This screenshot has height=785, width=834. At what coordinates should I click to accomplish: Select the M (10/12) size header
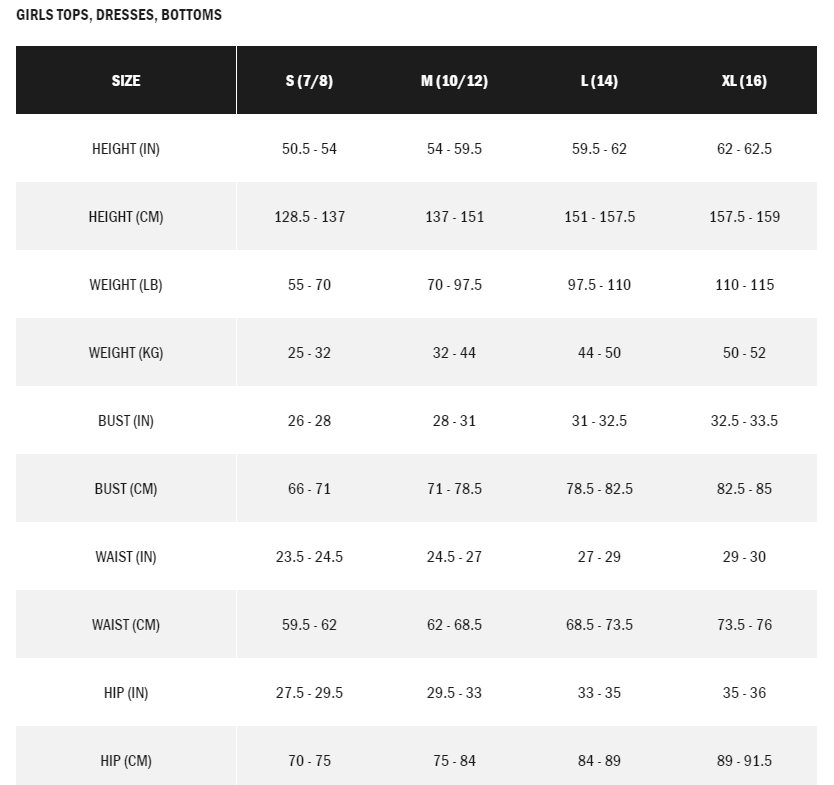[454, 80]
